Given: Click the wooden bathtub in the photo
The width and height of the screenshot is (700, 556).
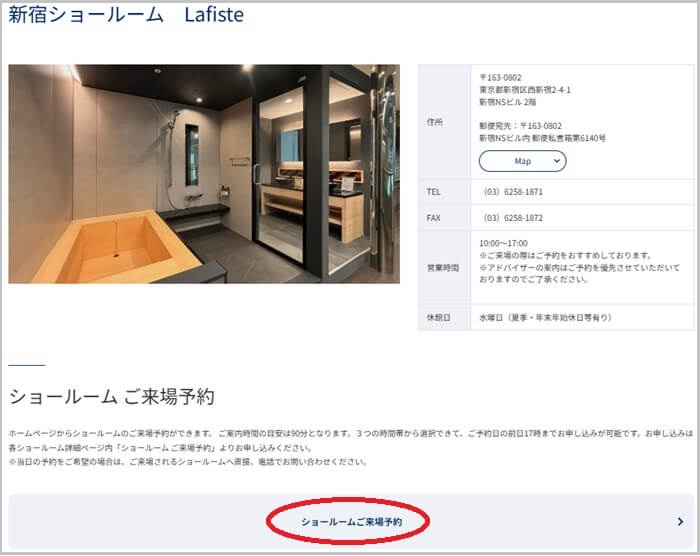Looking at the screenshot, I should coord(116,248).
